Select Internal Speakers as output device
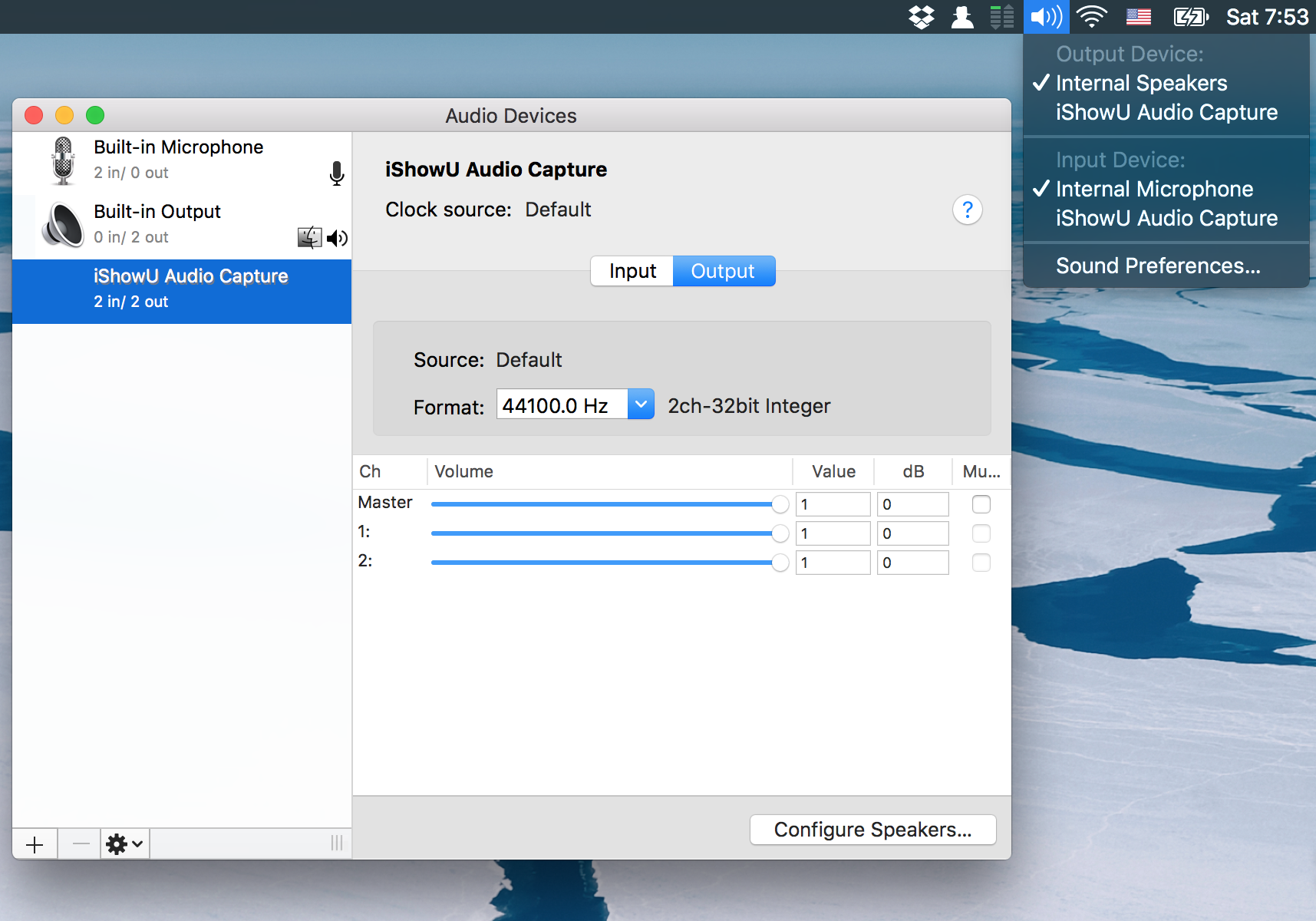Screen dimensions: 1316x921 pos(1166,83)
